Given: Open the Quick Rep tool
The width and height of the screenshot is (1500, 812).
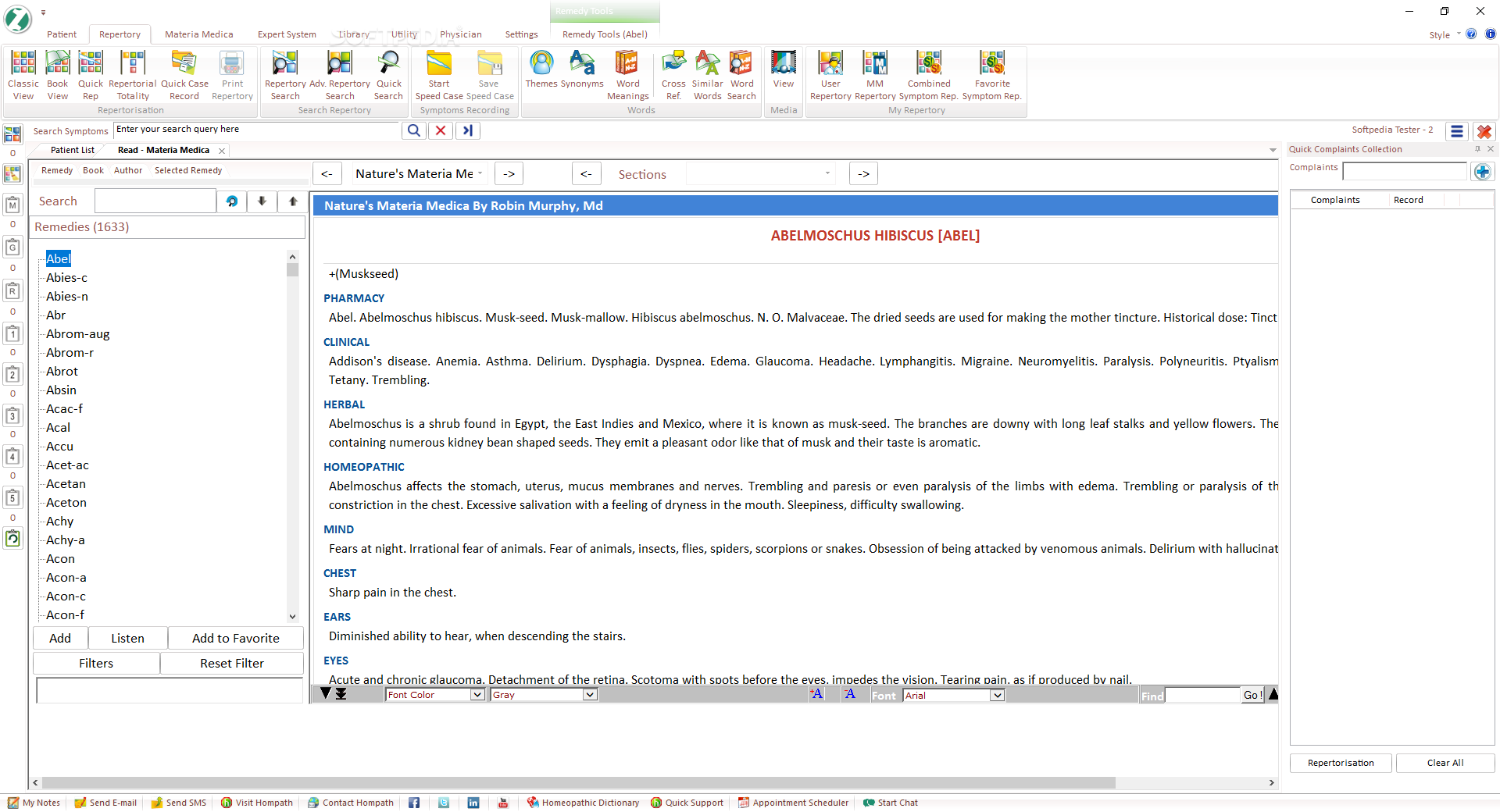Looking at the screenshot, I should pos(91,76).
